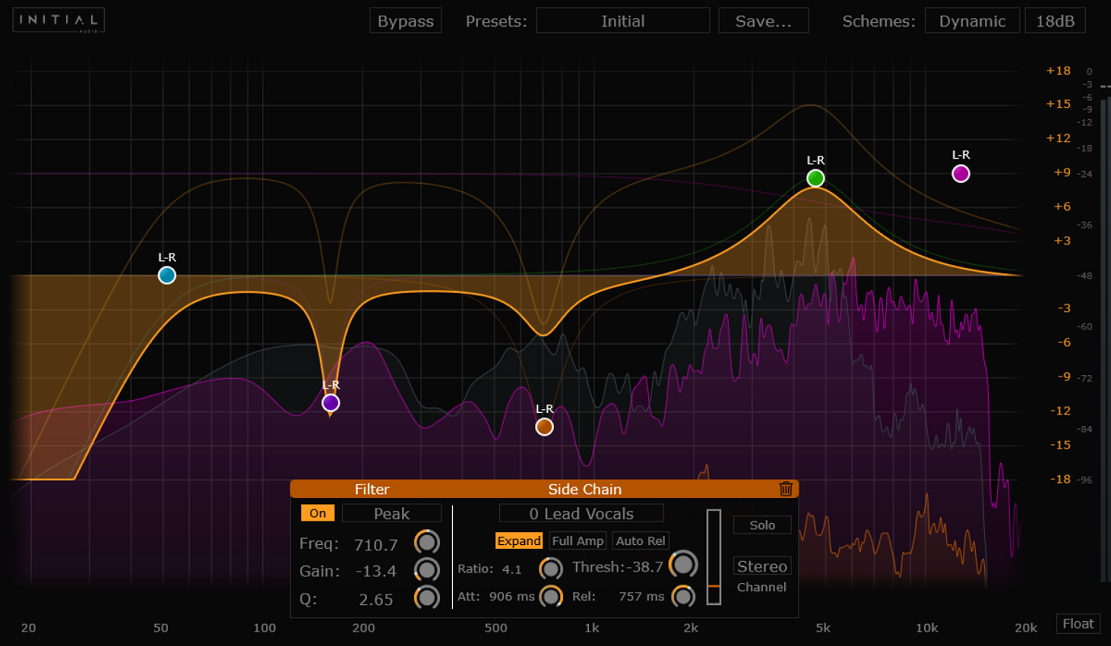Click the side chain level meter

click(714, 557)
